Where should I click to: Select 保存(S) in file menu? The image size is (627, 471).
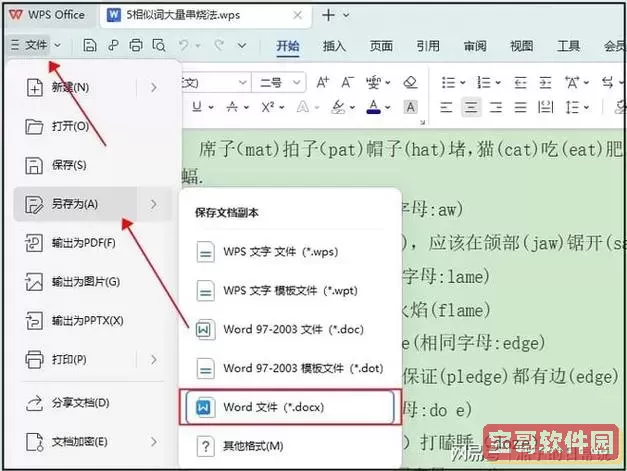[94, 165]
